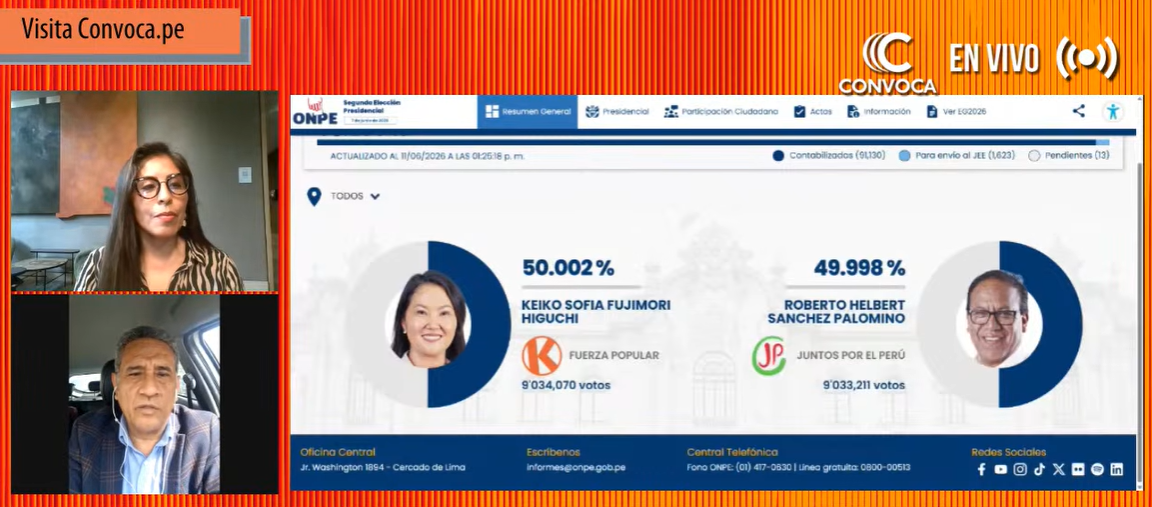
Task: Open the Ver EG2026 tab
Action: click(956, 112)
